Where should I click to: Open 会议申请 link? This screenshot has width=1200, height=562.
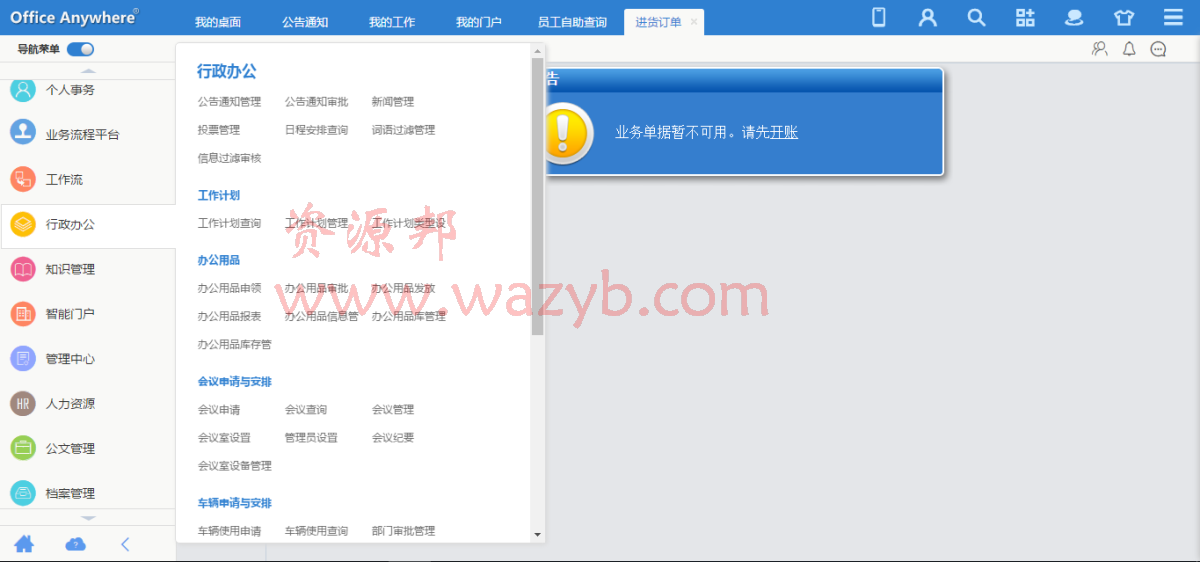pyautogui.click(x=219, y=409)
